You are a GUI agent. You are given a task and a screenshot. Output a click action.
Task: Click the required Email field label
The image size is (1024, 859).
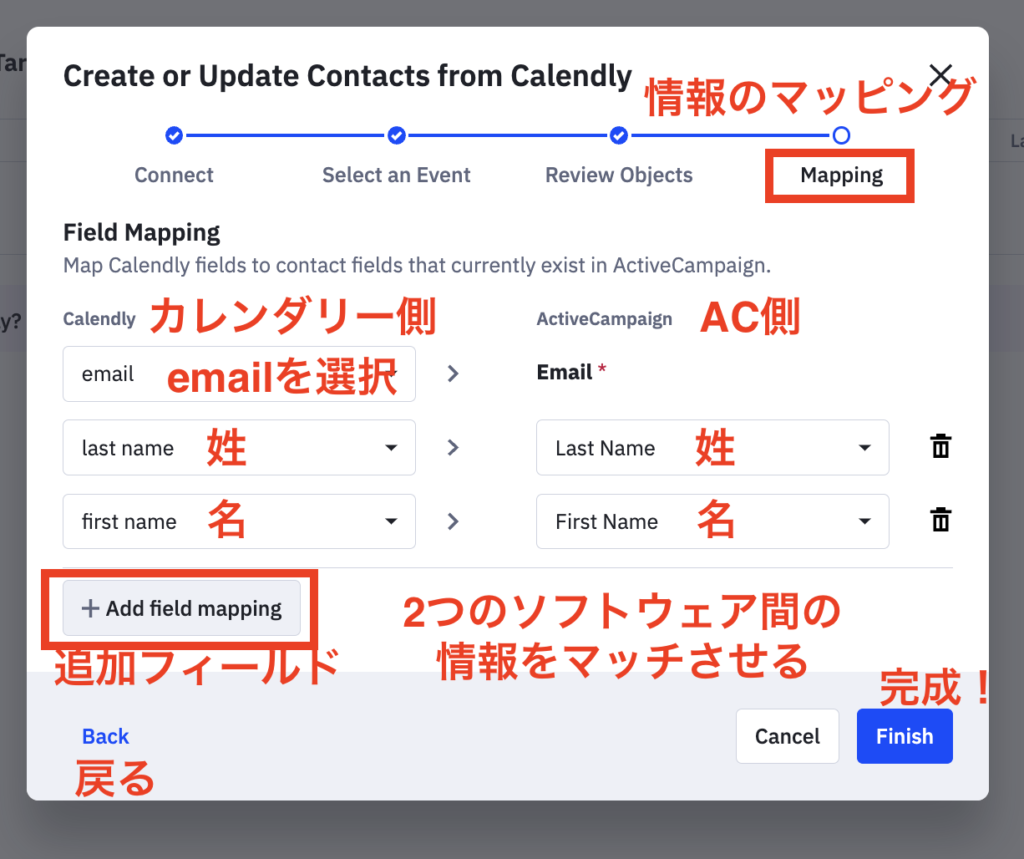coord(571,372)
